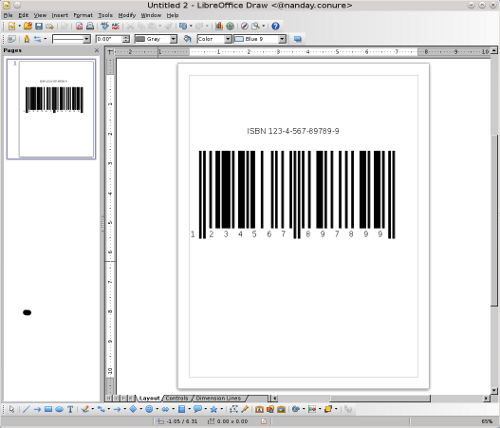Click the Zoom magnifier icon

256,26
